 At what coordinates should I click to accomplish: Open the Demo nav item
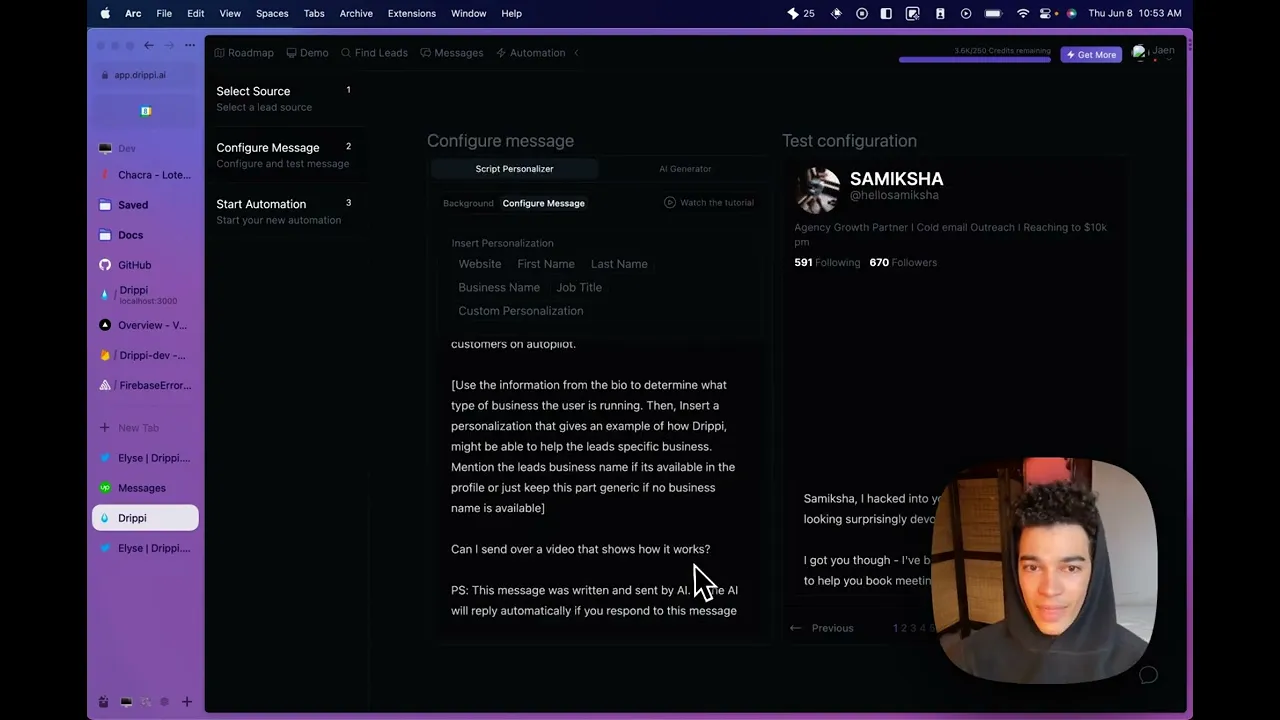(x=307, y=53)
